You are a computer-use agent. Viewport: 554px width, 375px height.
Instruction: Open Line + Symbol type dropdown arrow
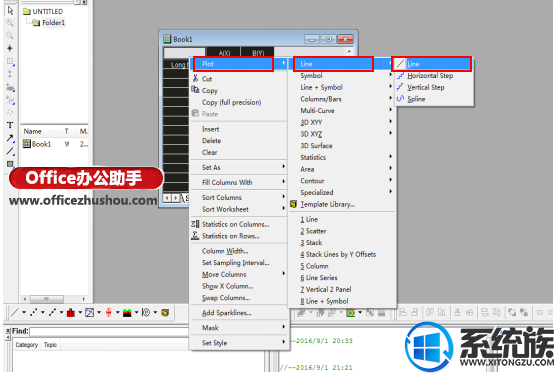coord(61,312)
